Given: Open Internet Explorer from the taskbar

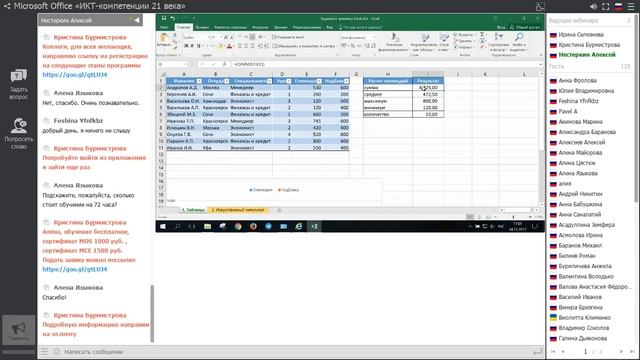Looking at the screenshot, I should (x=299, y=226).
